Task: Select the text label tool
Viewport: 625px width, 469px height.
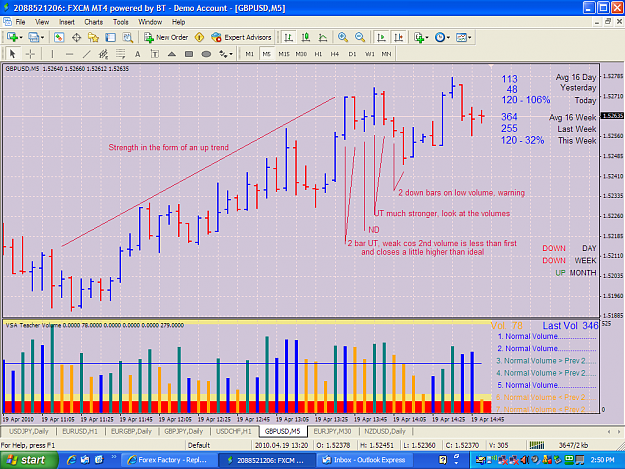Action: point(155,54)
